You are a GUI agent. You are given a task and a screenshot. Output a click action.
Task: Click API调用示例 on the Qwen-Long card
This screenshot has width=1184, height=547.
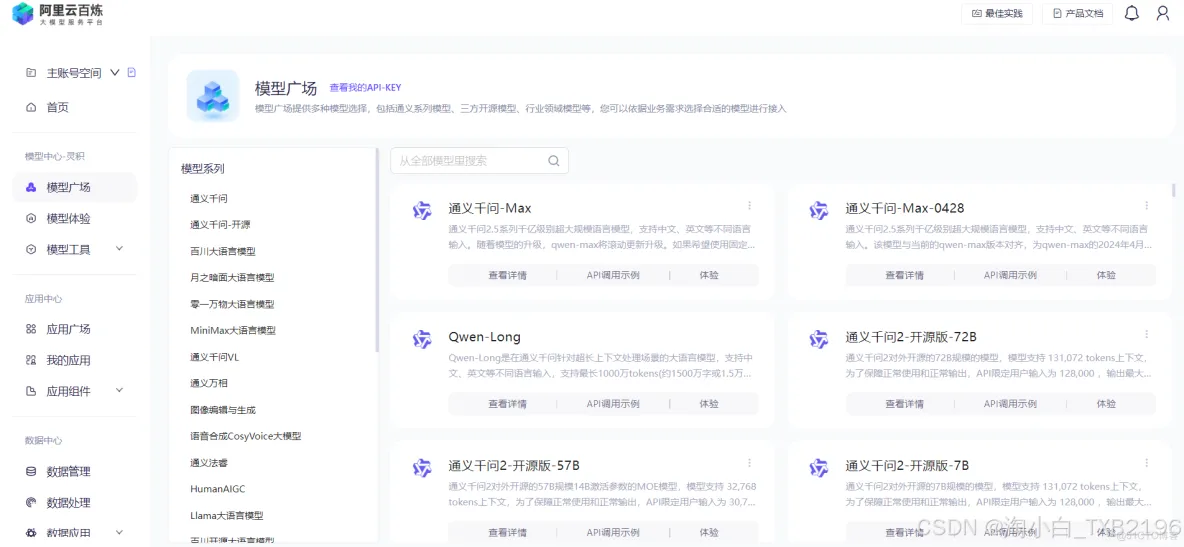tap(613, 403)
